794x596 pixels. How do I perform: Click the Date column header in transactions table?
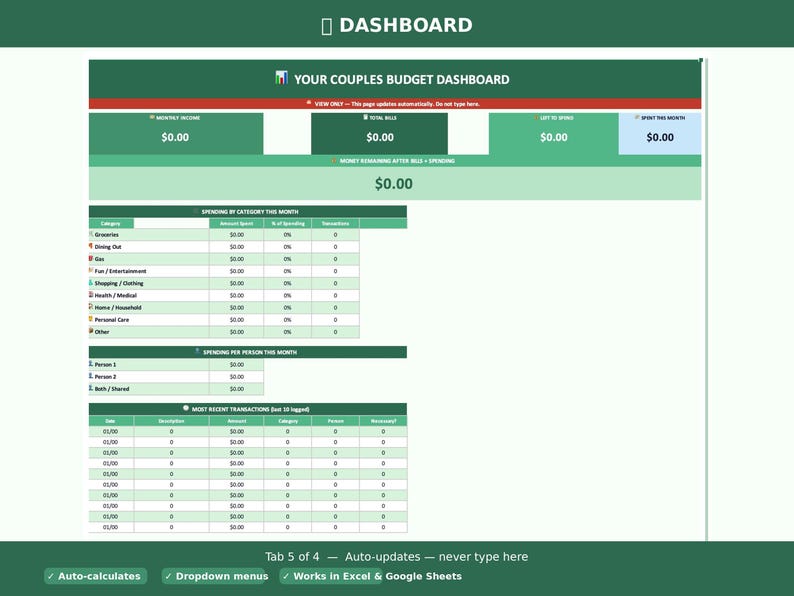[111, 421]
